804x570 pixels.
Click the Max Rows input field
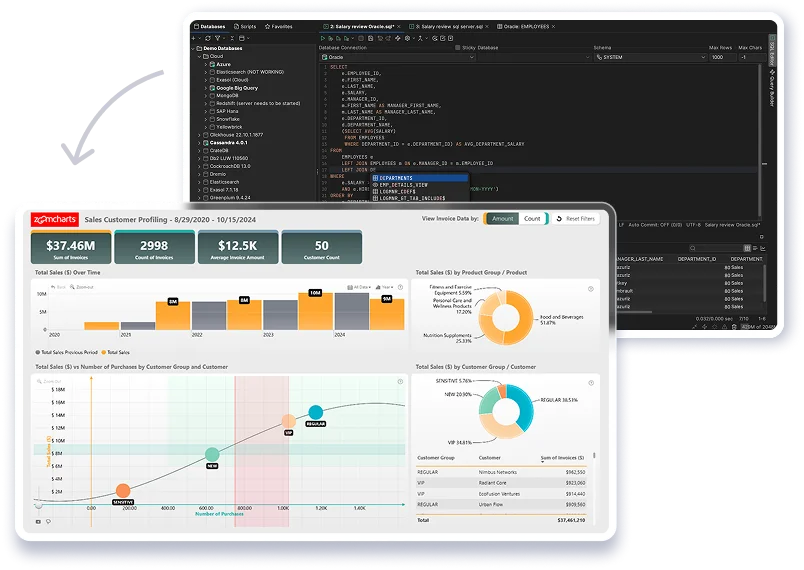720,57
